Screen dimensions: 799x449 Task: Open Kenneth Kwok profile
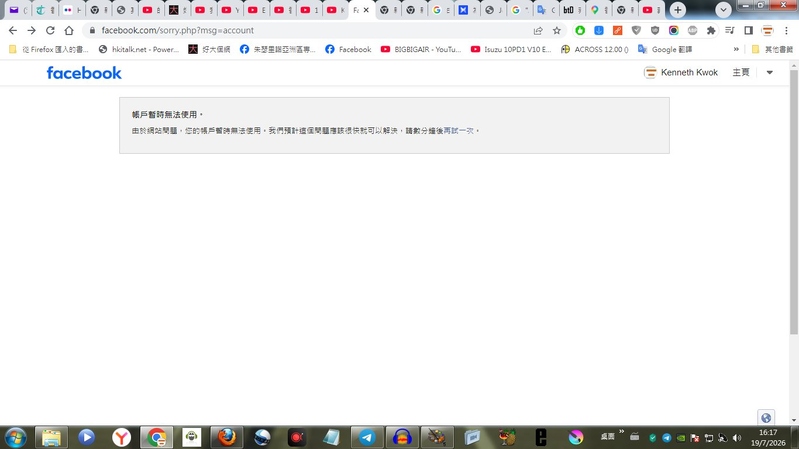point(681,72)
